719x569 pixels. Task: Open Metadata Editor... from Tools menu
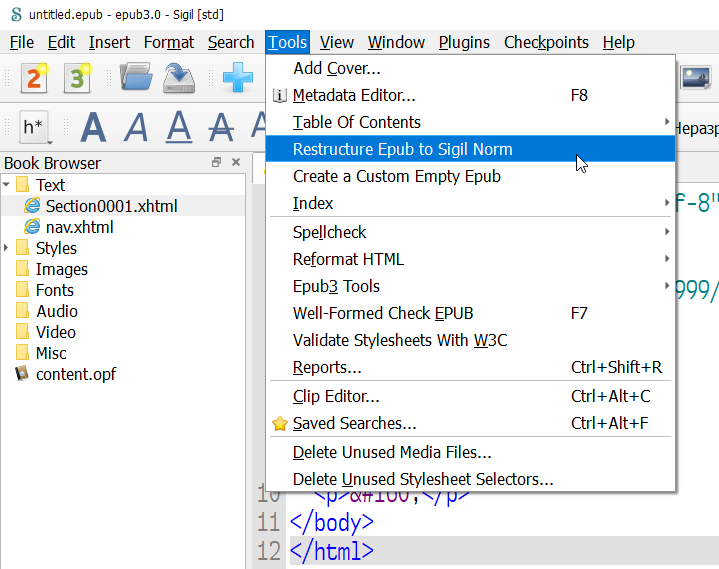click(x=470, y=95)
